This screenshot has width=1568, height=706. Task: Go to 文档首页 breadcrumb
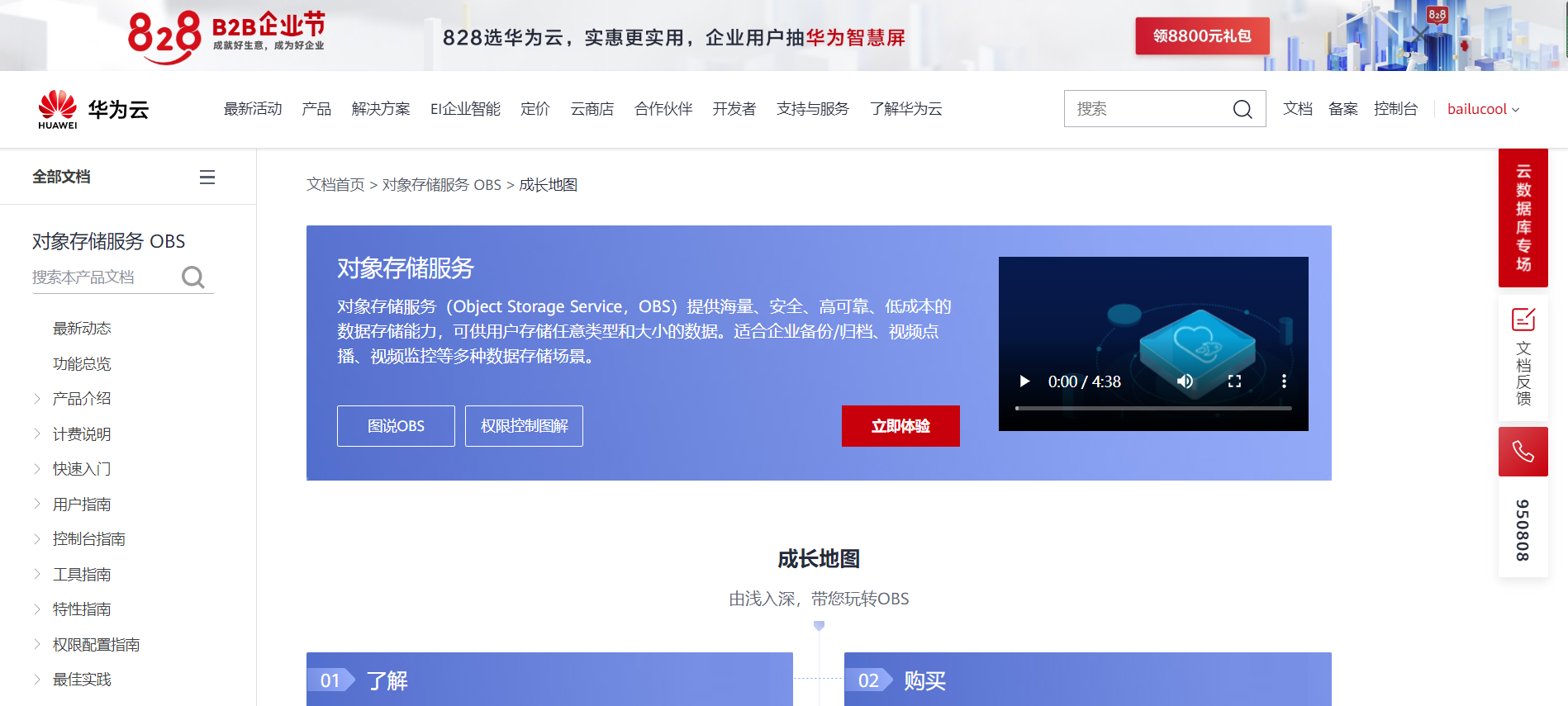335,185
